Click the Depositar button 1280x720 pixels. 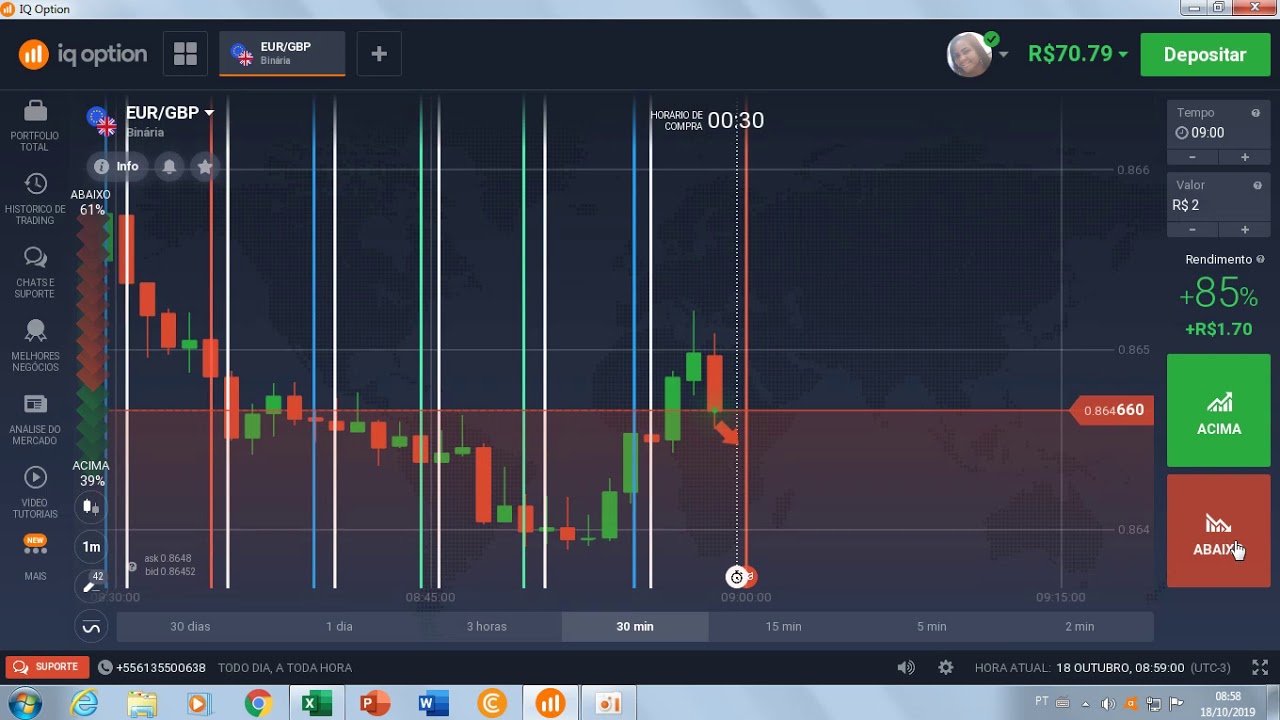pyautogui.click(x=1204, y=54)
